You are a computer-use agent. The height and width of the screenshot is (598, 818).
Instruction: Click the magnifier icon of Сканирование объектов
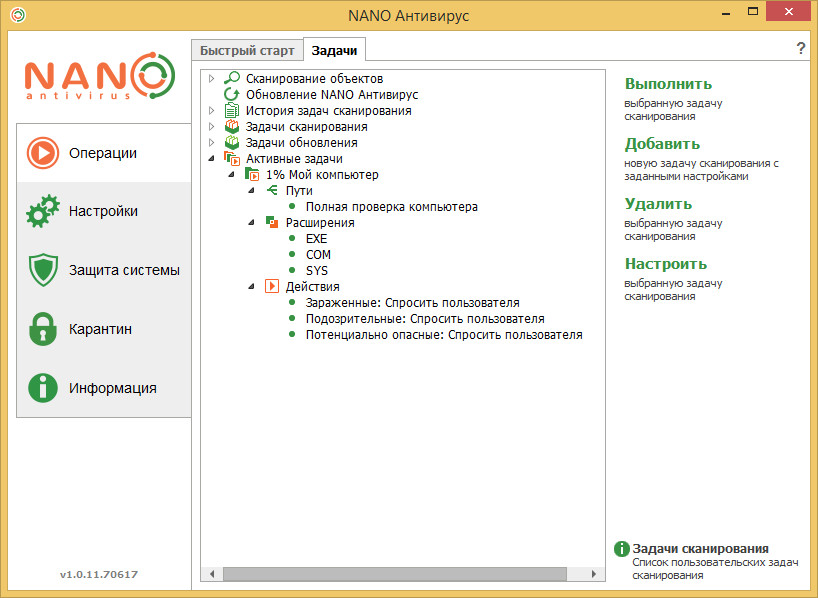(x=232, y=78)
